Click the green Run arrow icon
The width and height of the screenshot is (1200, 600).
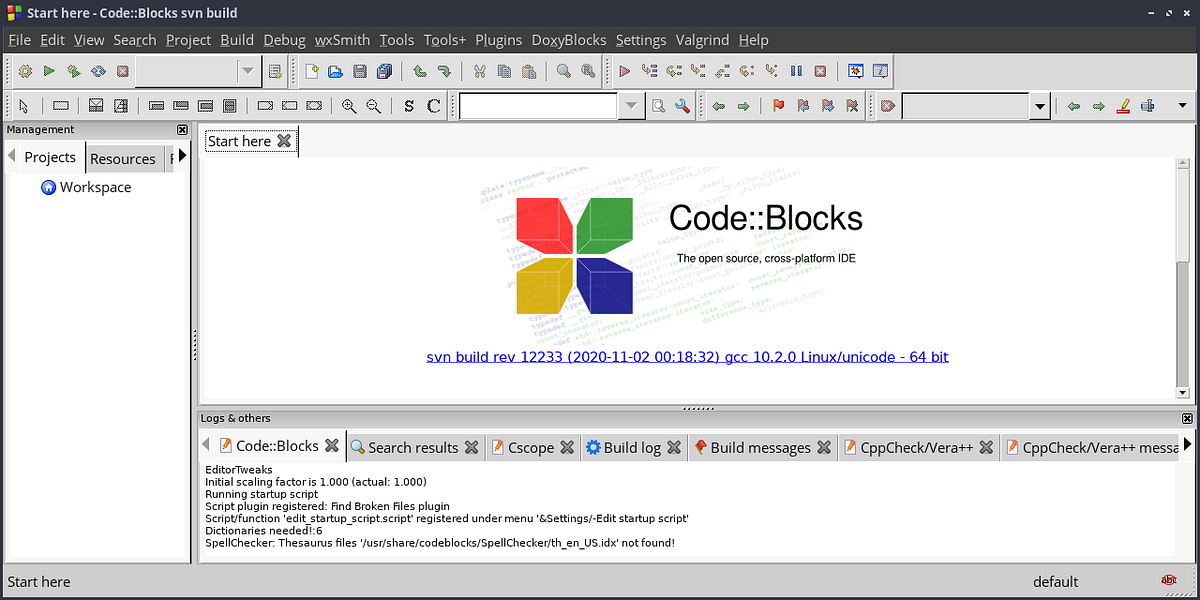(x=49, y=71)
